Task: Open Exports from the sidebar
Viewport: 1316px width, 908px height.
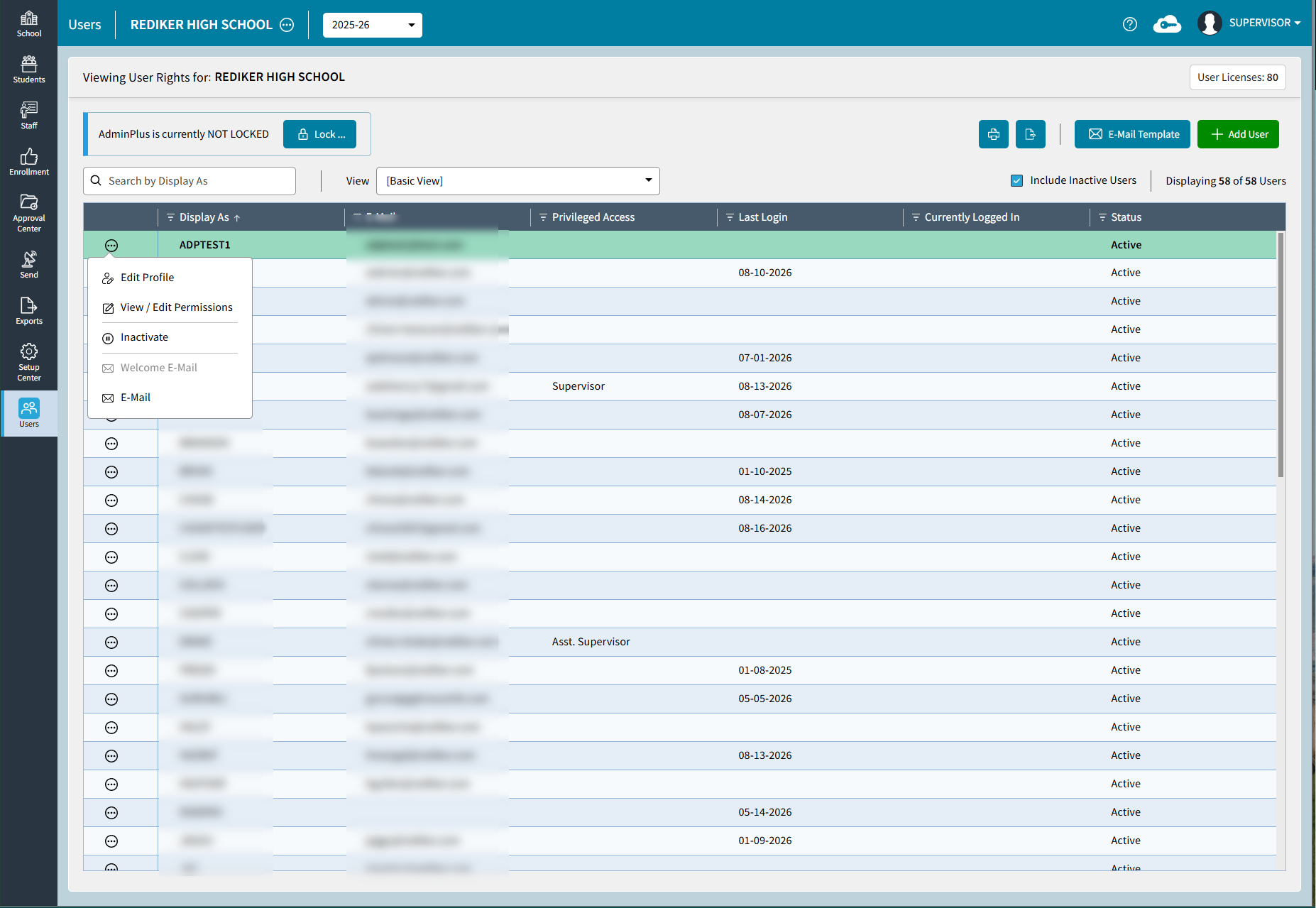Action: coord(29,311)
